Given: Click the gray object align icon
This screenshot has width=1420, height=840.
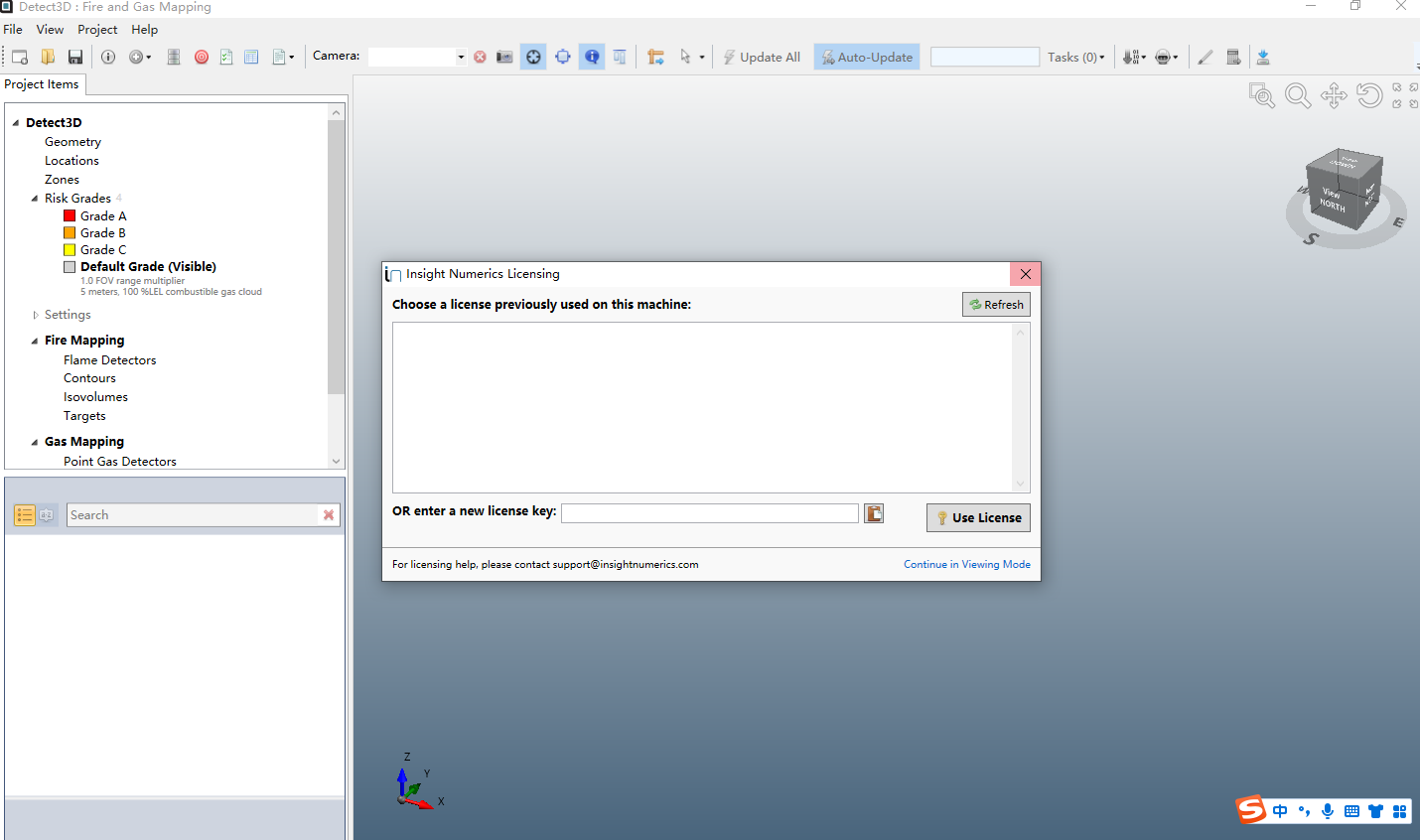Looking at the screenshot, I should (620, 57).
